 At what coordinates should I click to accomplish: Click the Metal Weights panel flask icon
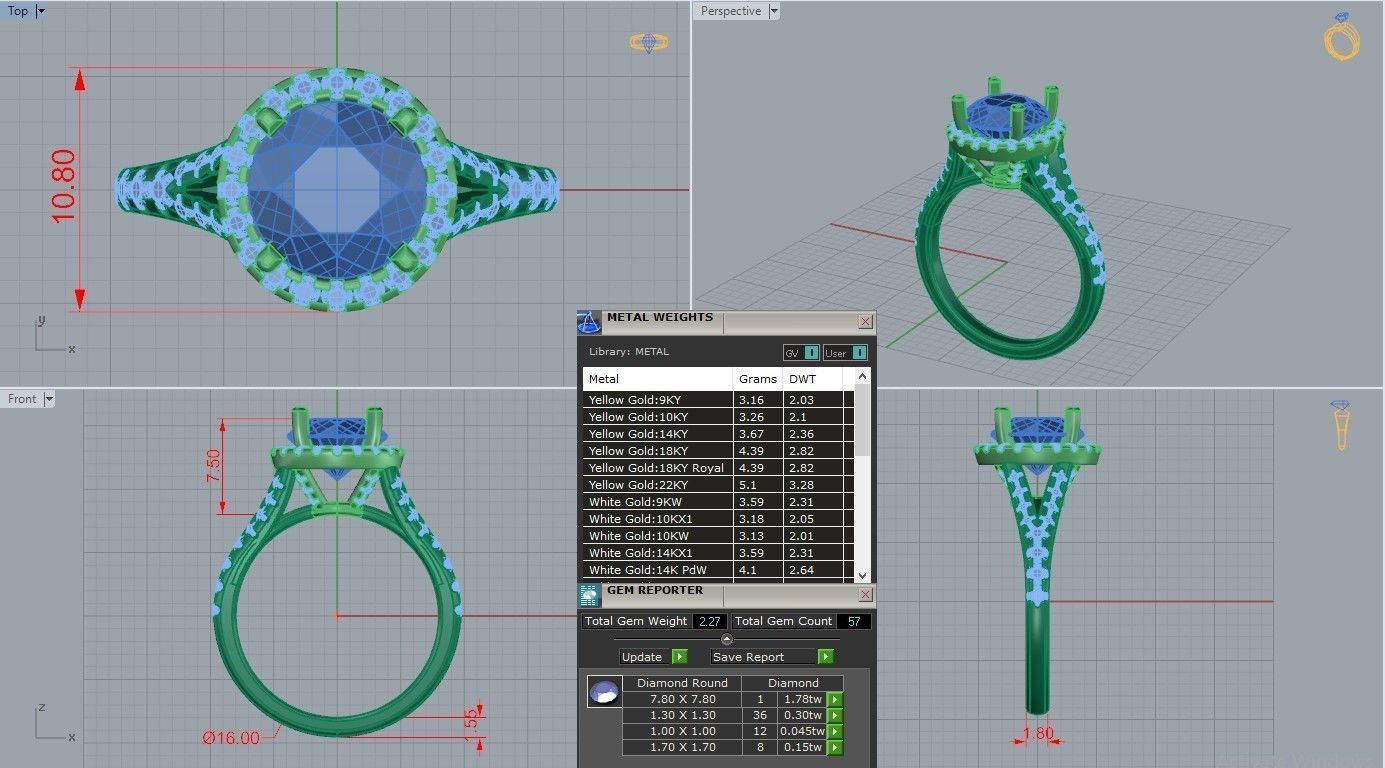[590, 322]
